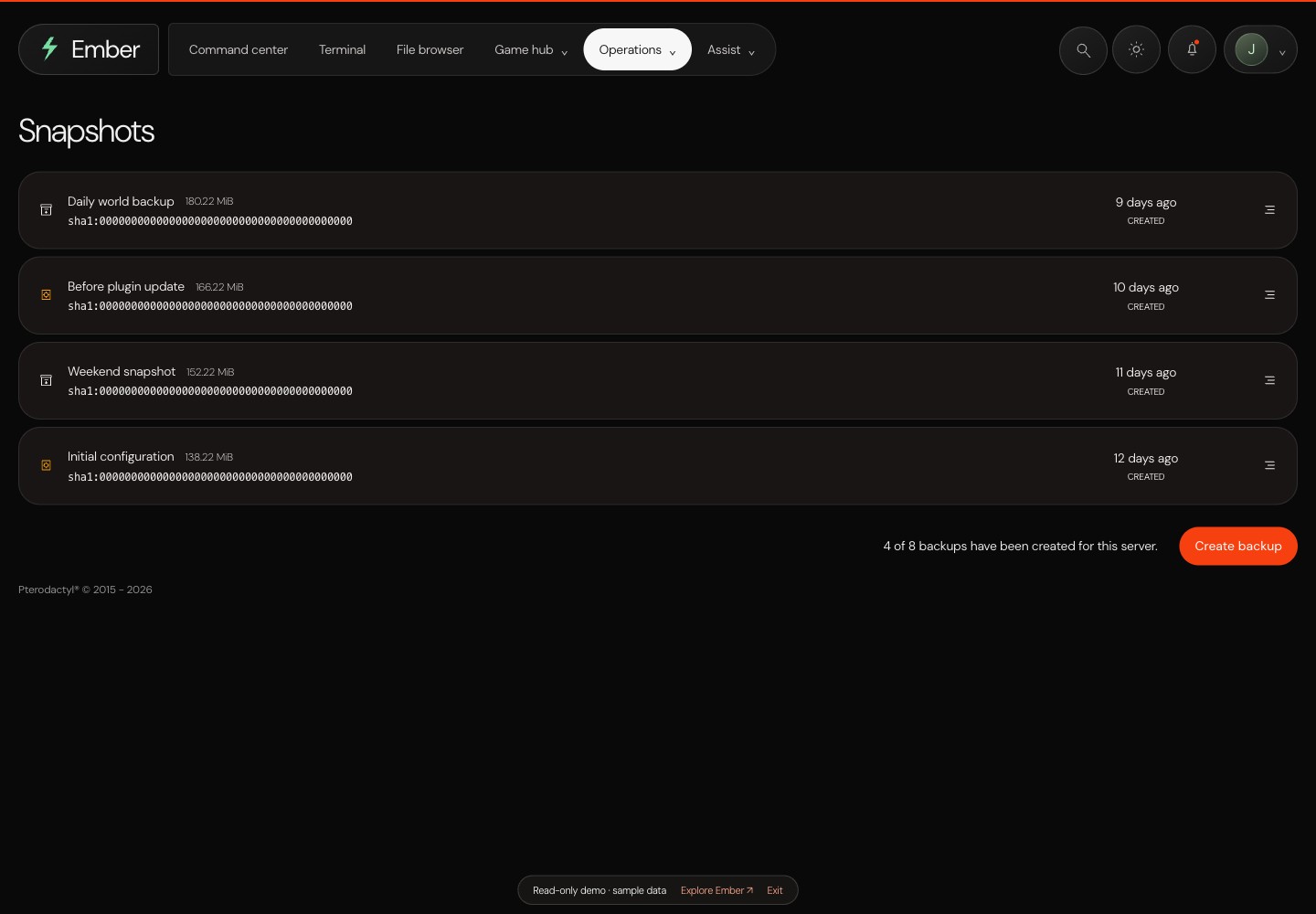Open menu for Initial configuration backup
Screen dimensions: 1316x914
click(1269, 465)
